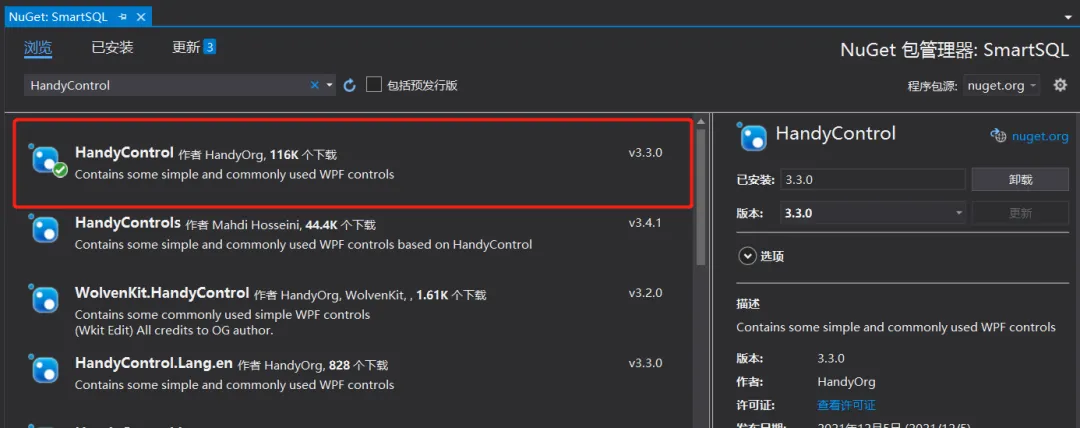Click the globe icon beside nuget.org link
1080x428 pixels.
tap(999, 136)
